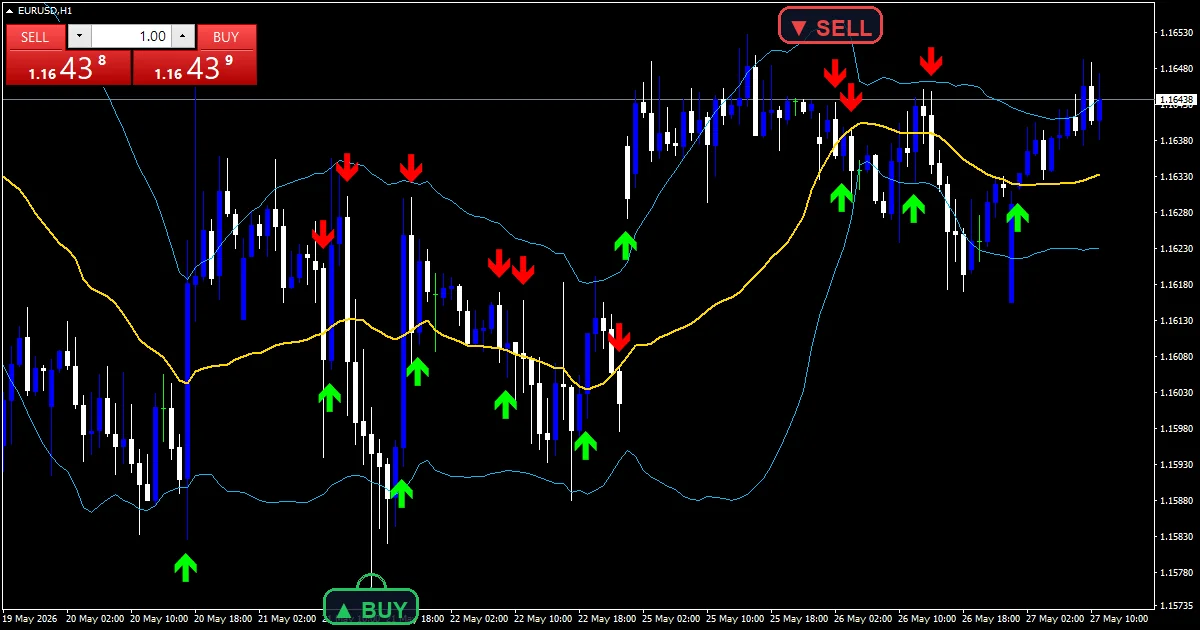Click the 25 May 02:00 time label
This screenshot has height=630, width=1200.
pyautogui.click(x=673, y=619)
